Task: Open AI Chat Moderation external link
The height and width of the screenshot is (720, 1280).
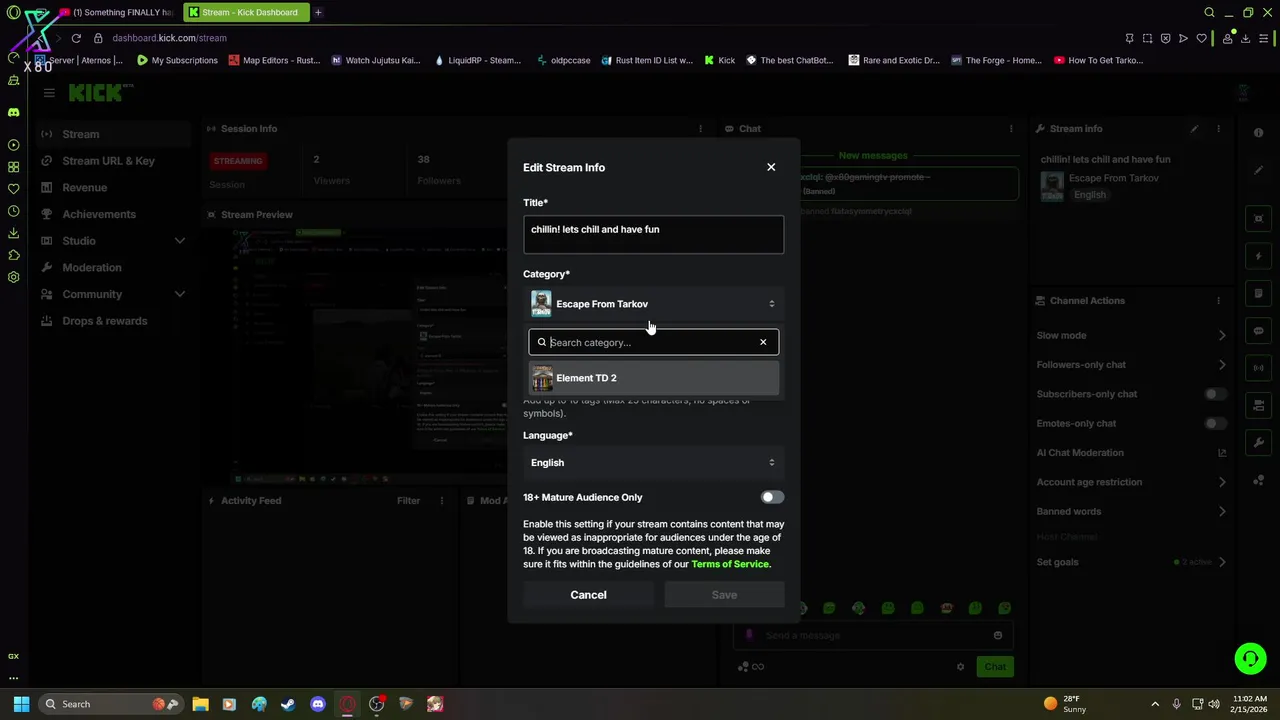Action: pyautogui.click(x=1222, y=453)
